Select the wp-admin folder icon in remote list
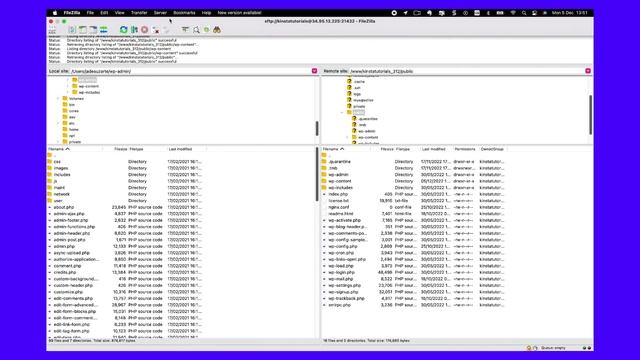Viewport: 640px width, 360px height. tap(324, 175)
